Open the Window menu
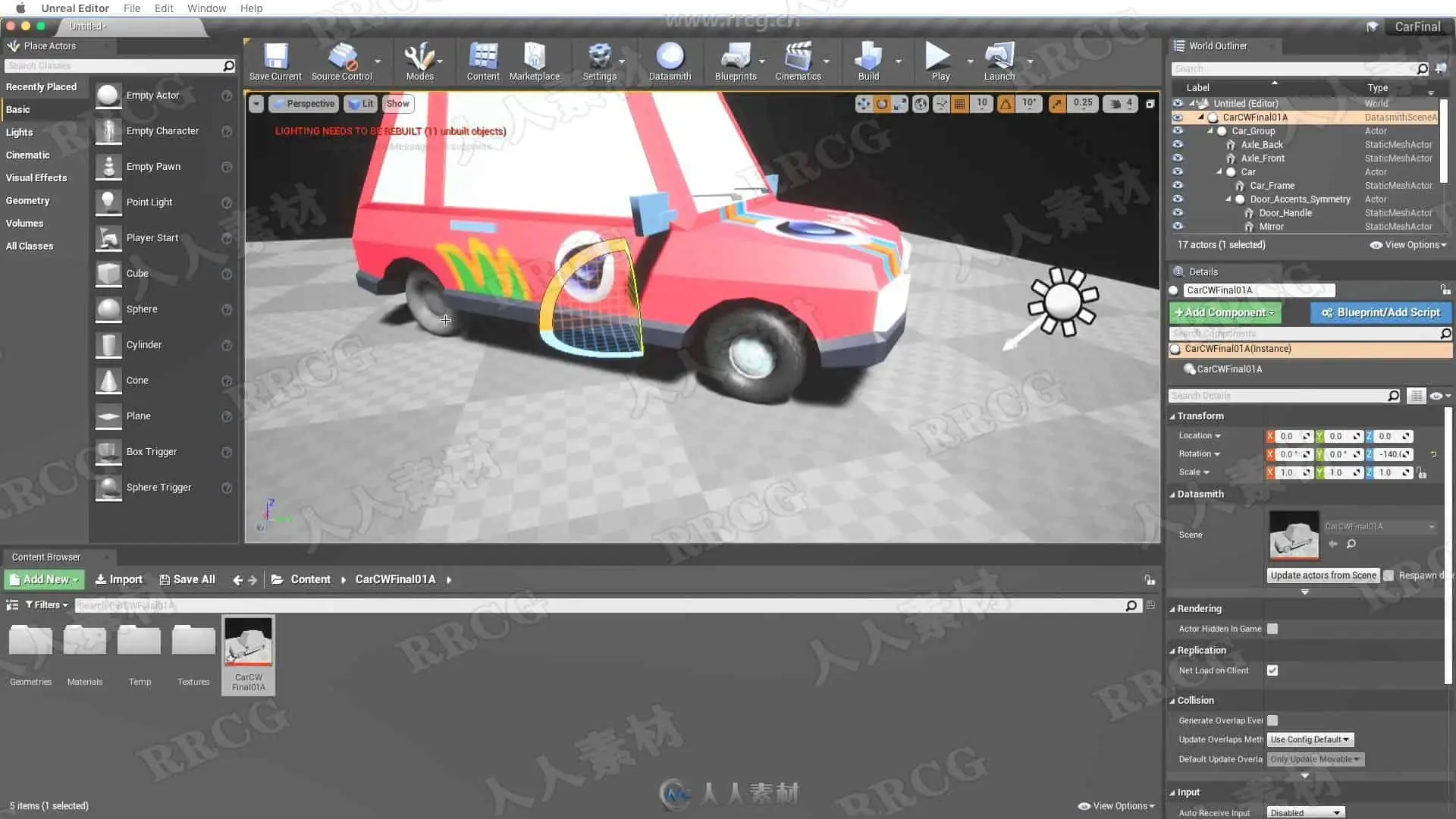 206,8
